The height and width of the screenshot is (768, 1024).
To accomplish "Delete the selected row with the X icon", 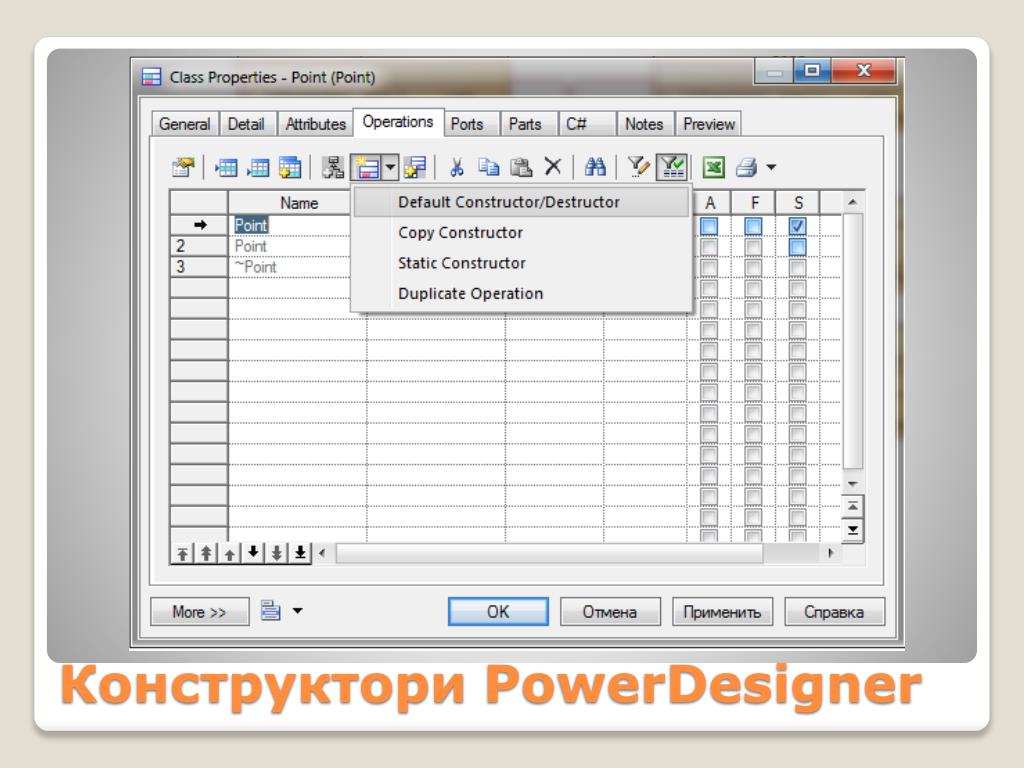I will click(553, 167).
